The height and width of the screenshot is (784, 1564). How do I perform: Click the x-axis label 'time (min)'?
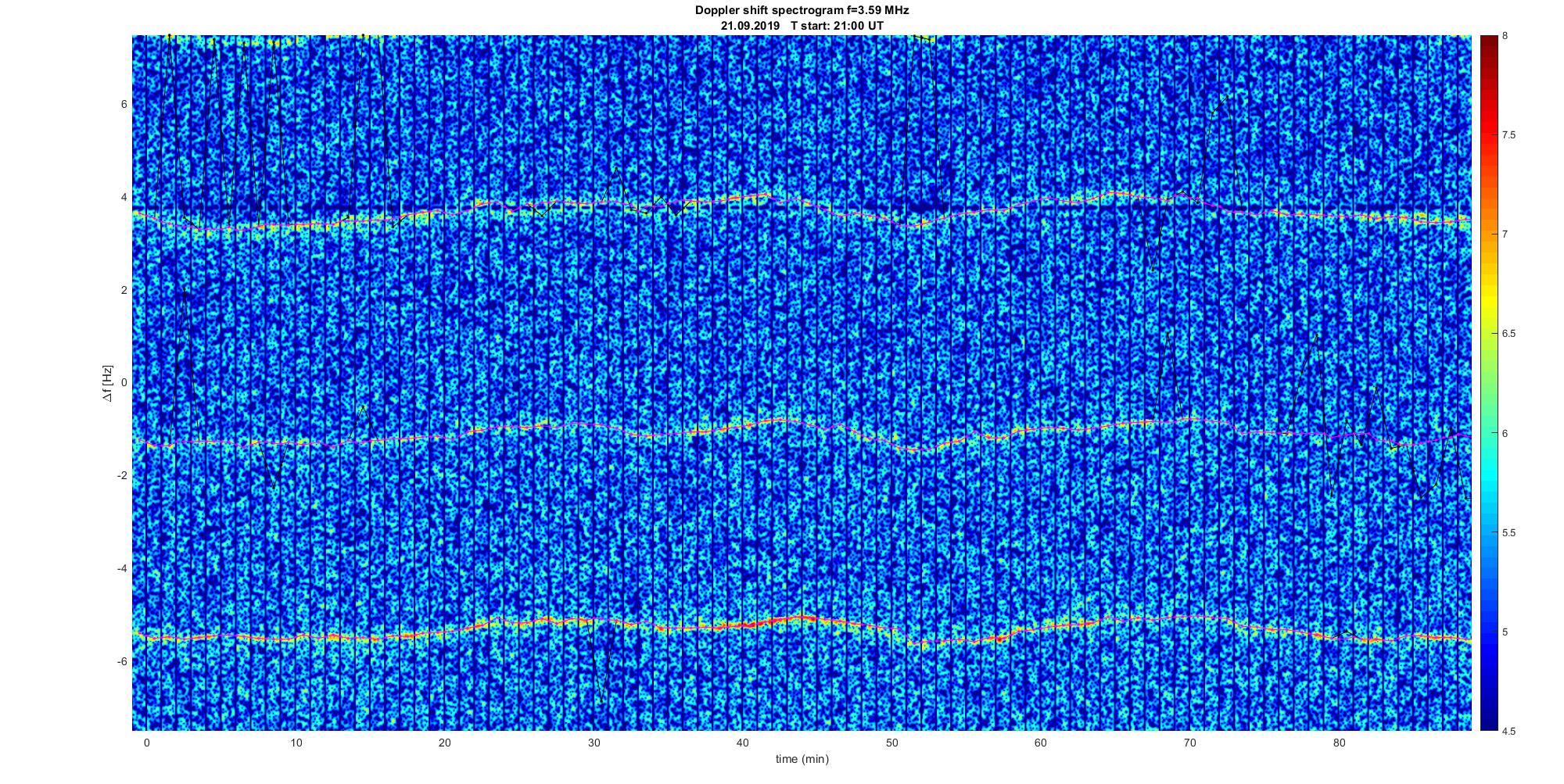[802, 759]
